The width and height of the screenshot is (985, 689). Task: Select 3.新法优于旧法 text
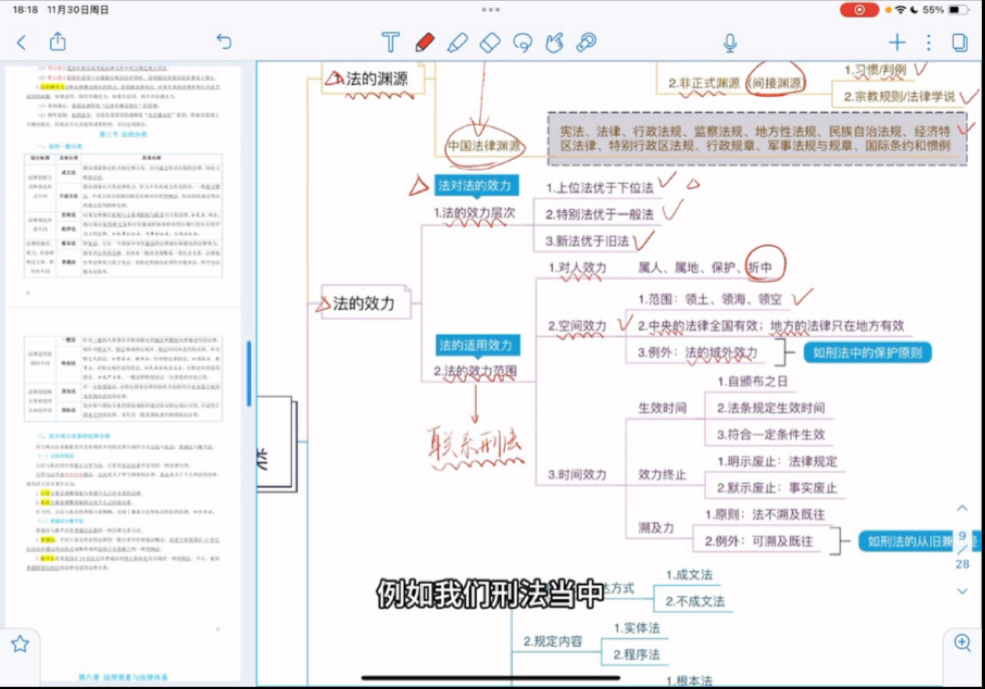pyautogui.click(x=587, y=241)
